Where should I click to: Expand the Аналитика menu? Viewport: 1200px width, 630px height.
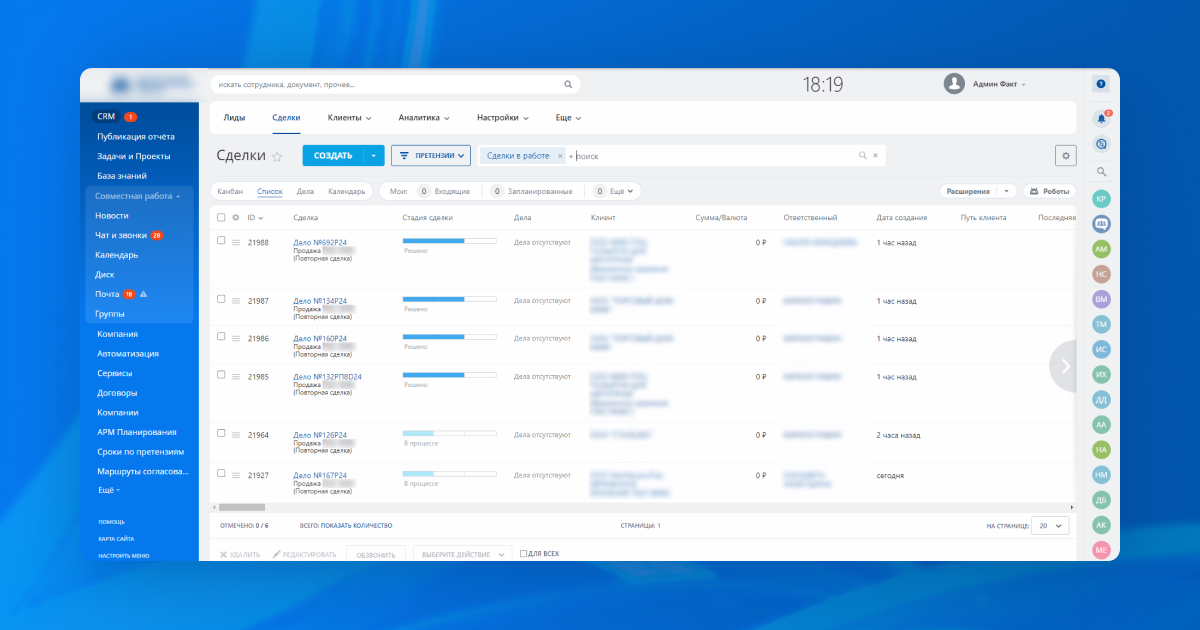[424, 118]
